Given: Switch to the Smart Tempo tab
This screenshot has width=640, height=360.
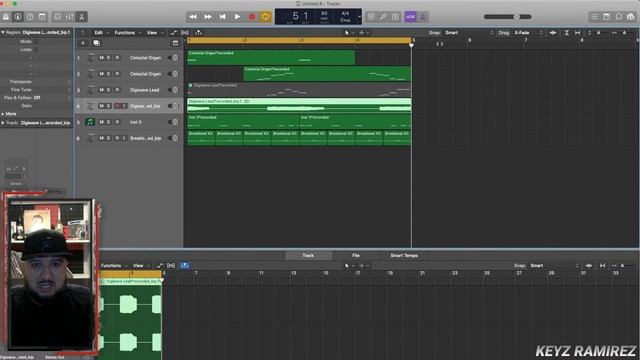Looking at the screenshot, I should point(404,256).
